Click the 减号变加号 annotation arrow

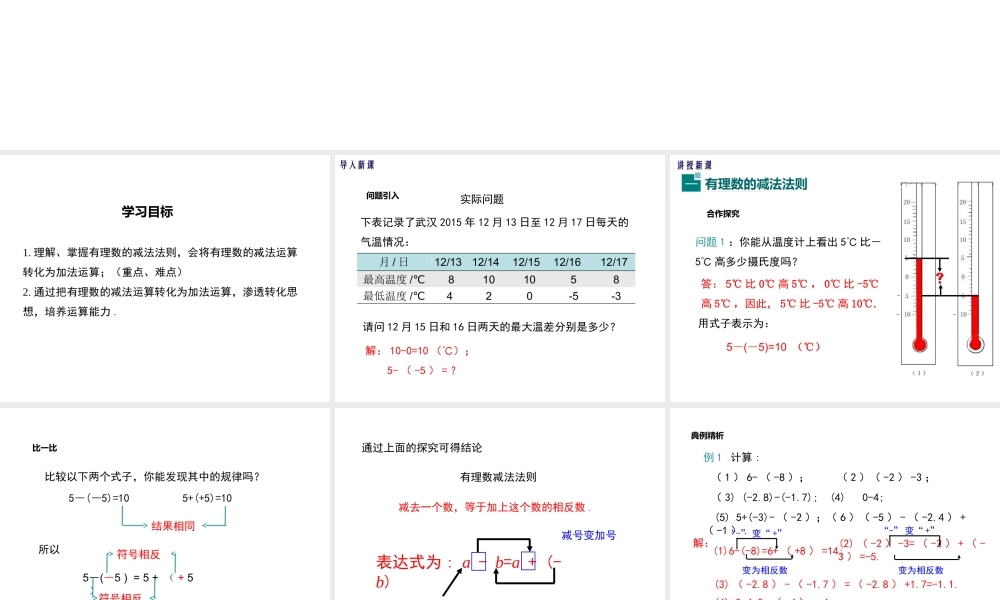point(590,533)
